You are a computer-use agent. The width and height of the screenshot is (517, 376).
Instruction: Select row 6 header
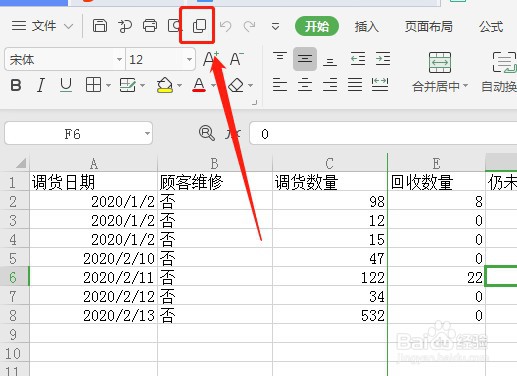point(14,277)
